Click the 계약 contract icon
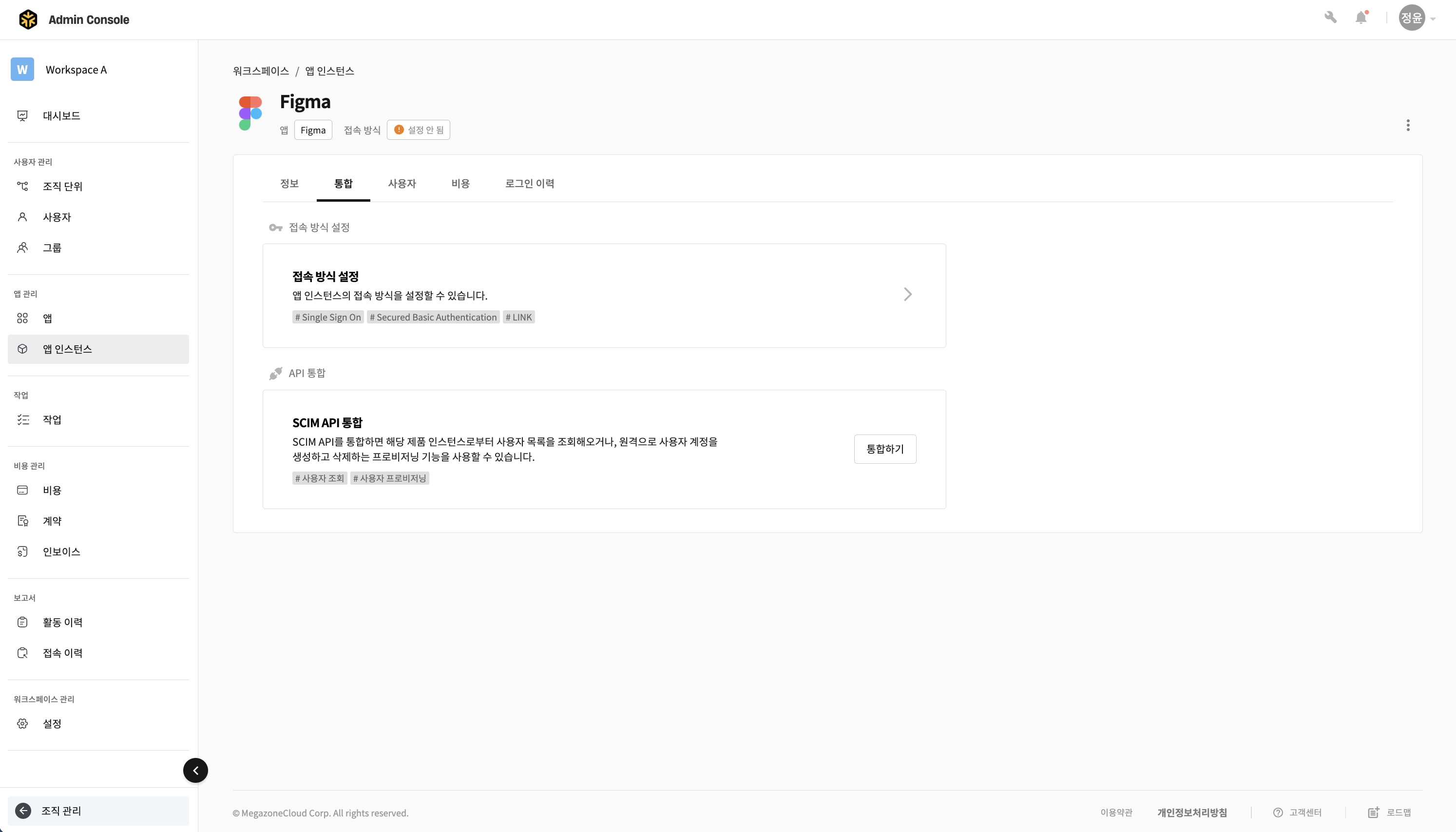Screen dimensions: 1456x832 (22, 521)
